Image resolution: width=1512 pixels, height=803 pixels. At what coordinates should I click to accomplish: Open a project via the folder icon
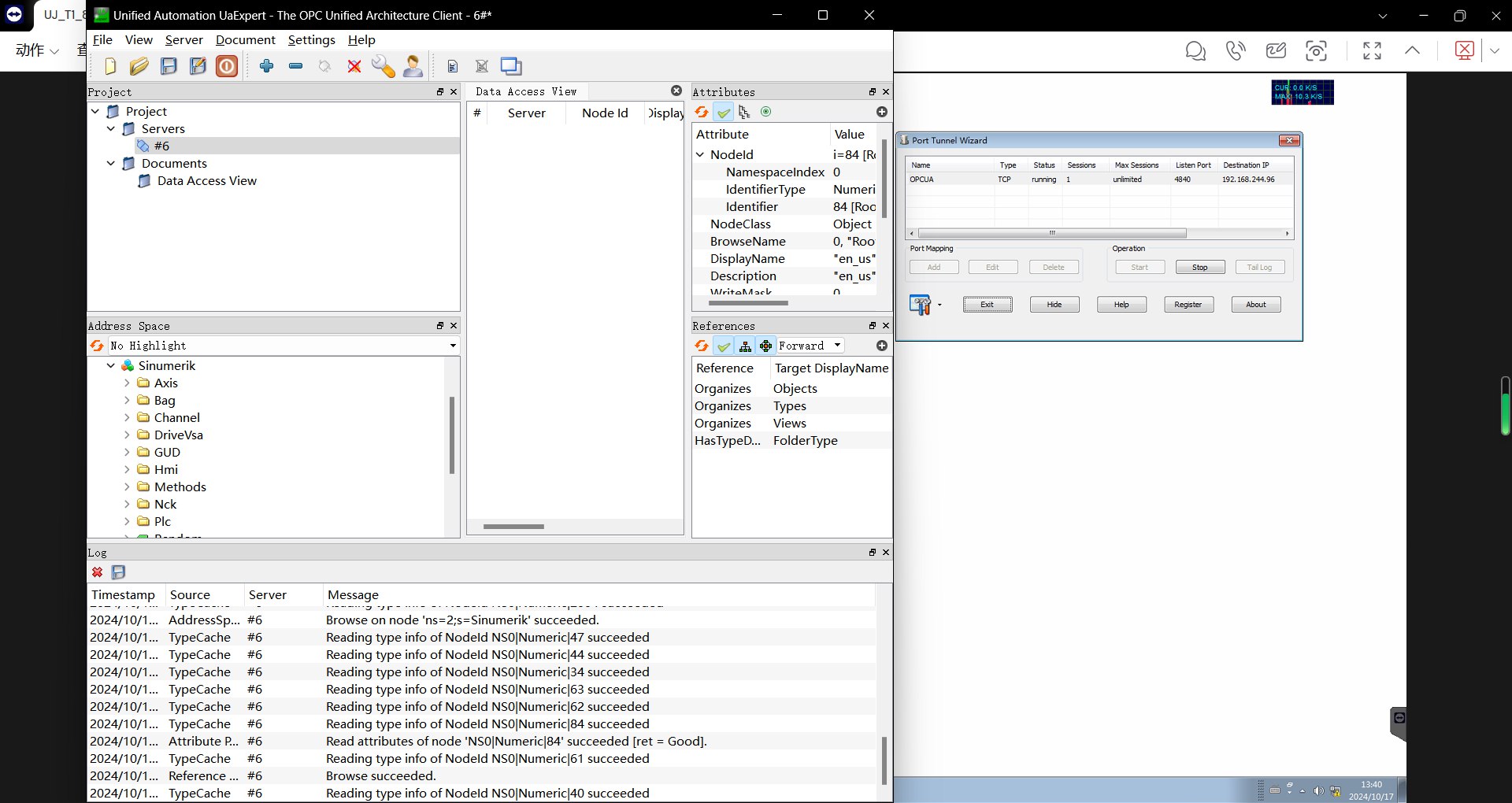point(139,66)
